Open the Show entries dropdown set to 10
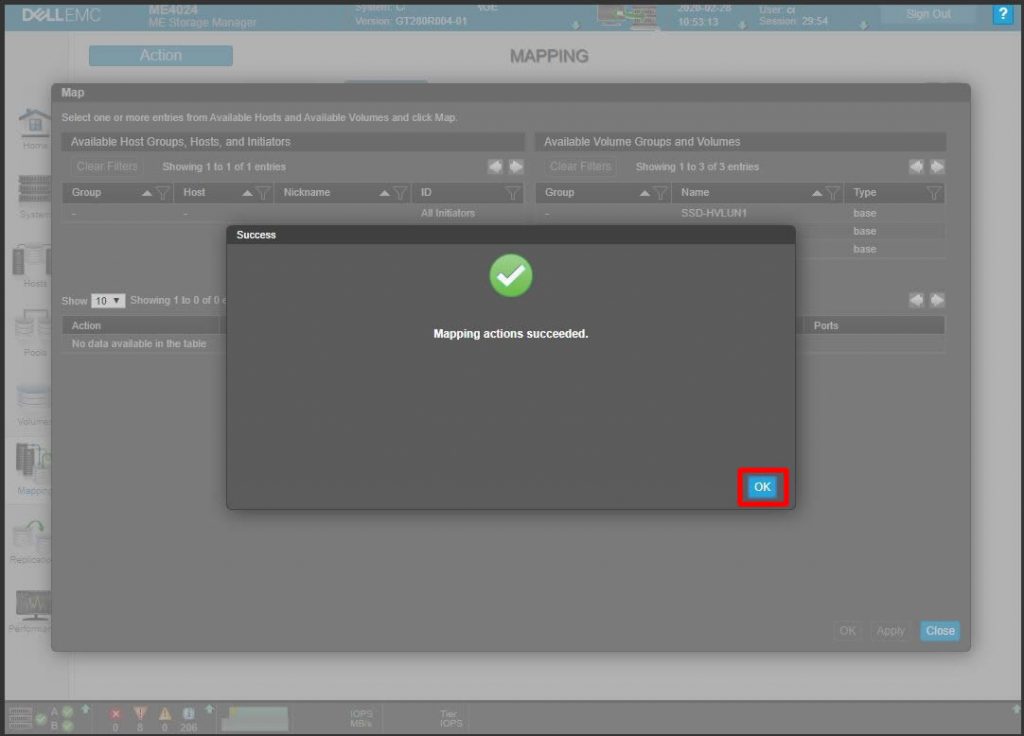This screenshot has height=736, width=1024. [x=108, y=301]
